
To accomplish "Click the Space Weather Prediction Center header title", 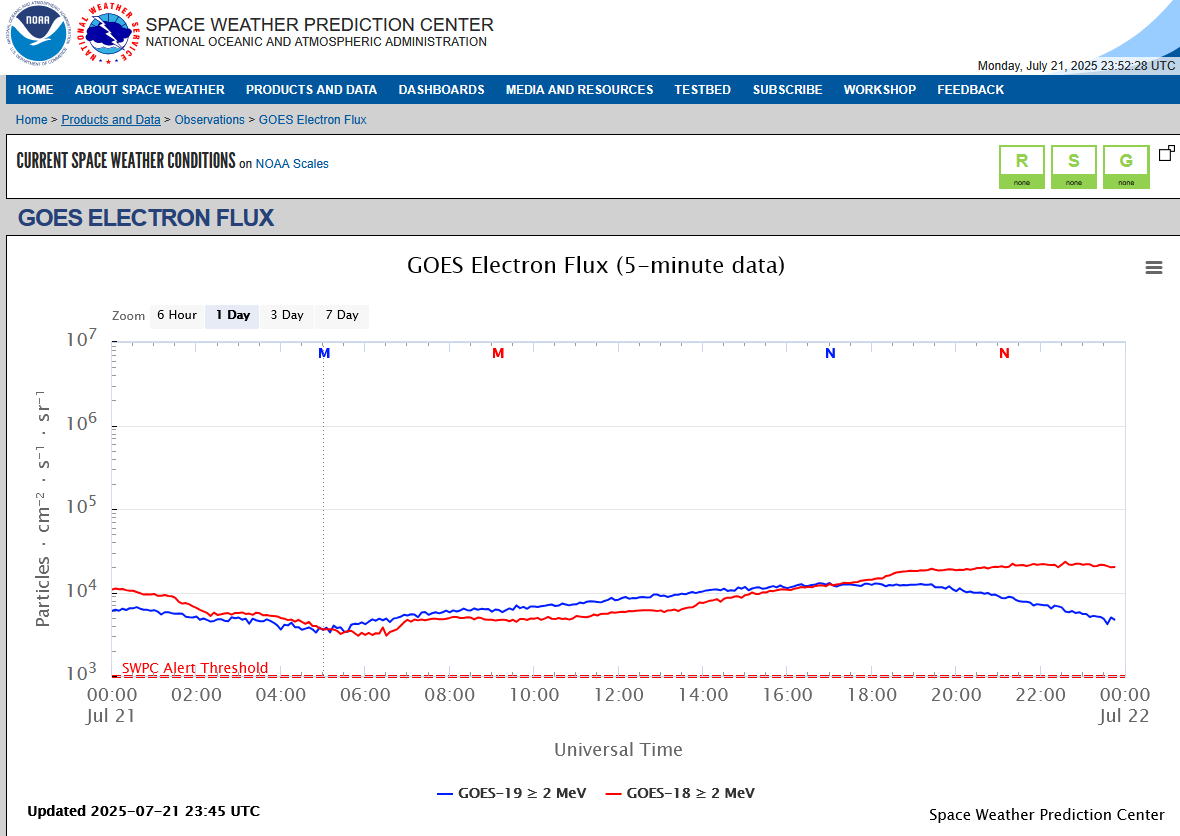I will click(320, 25).
